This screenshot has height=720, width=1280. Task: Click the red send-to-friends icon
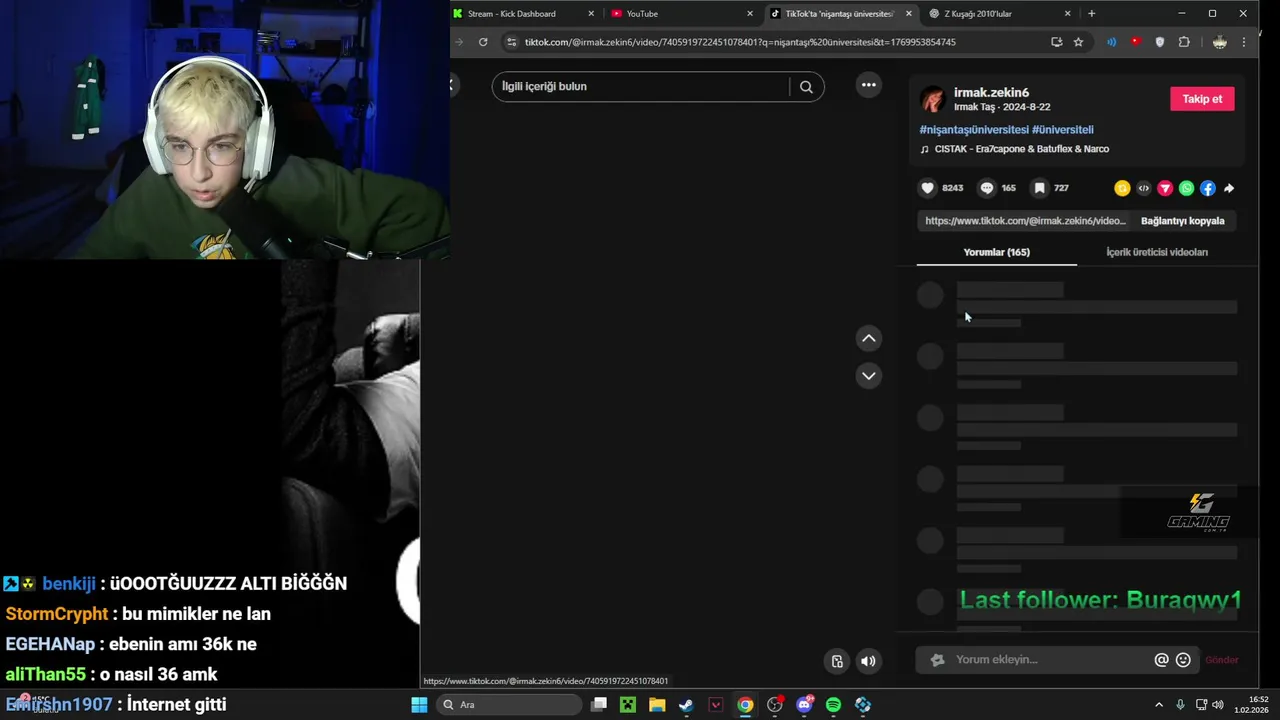(x=1165, y=188)
